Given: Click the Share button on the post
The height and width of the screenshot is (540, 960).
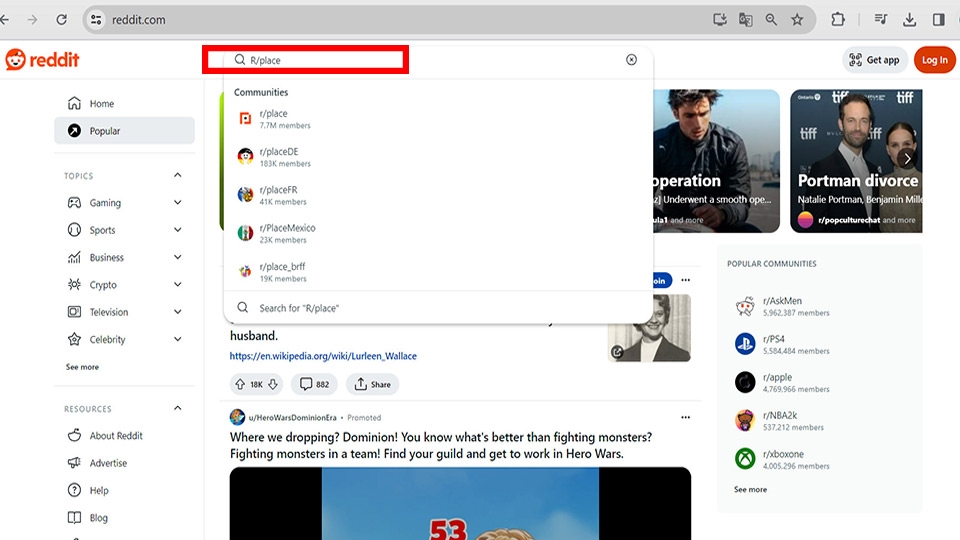Looking at the screenshot, I should coord(372,384).
